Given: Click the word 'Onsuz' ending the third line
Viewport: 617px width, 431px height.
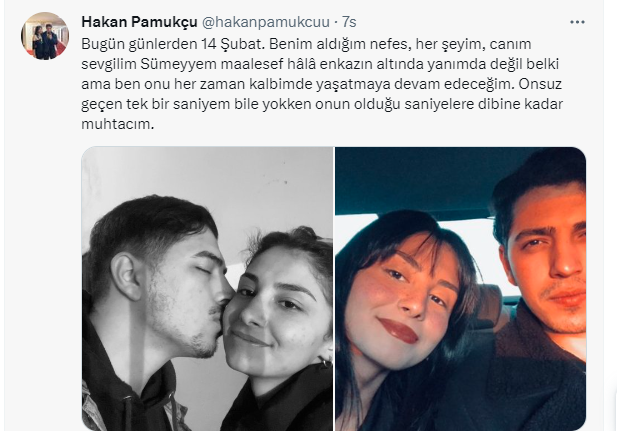Looking at the screenshot, I should (540, 84).
